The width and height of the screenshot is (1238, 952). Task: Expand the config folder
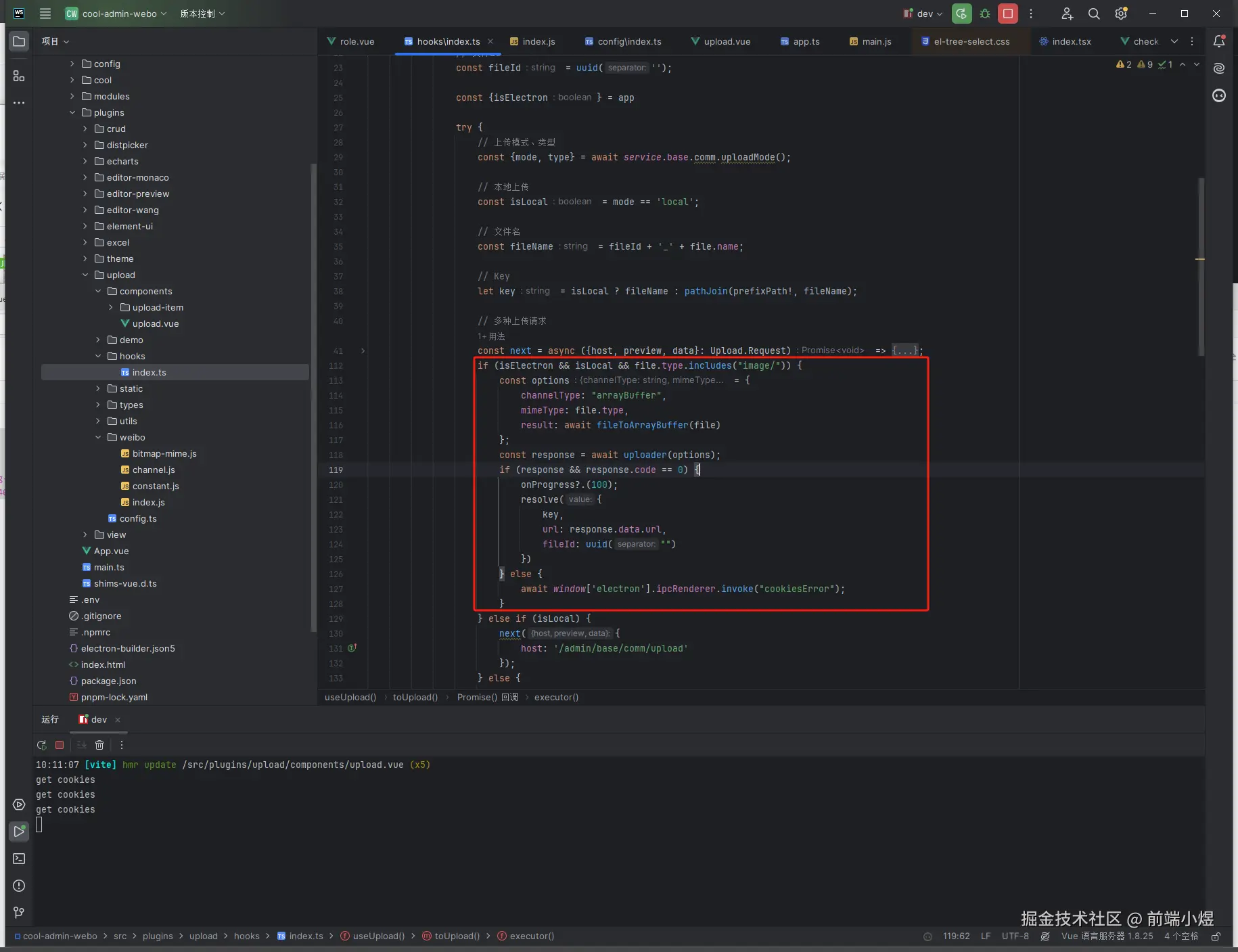coord(72,64)
